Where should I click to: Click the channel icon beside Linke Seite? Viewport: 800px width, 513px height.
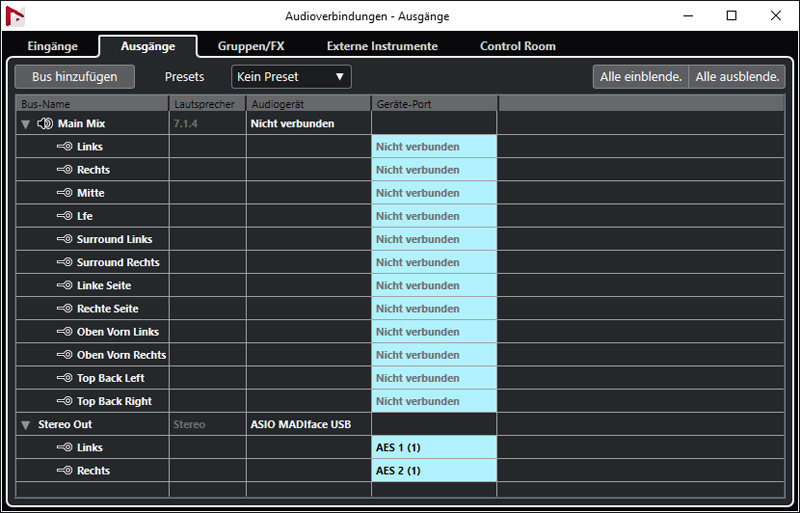[x=64, y=286]
